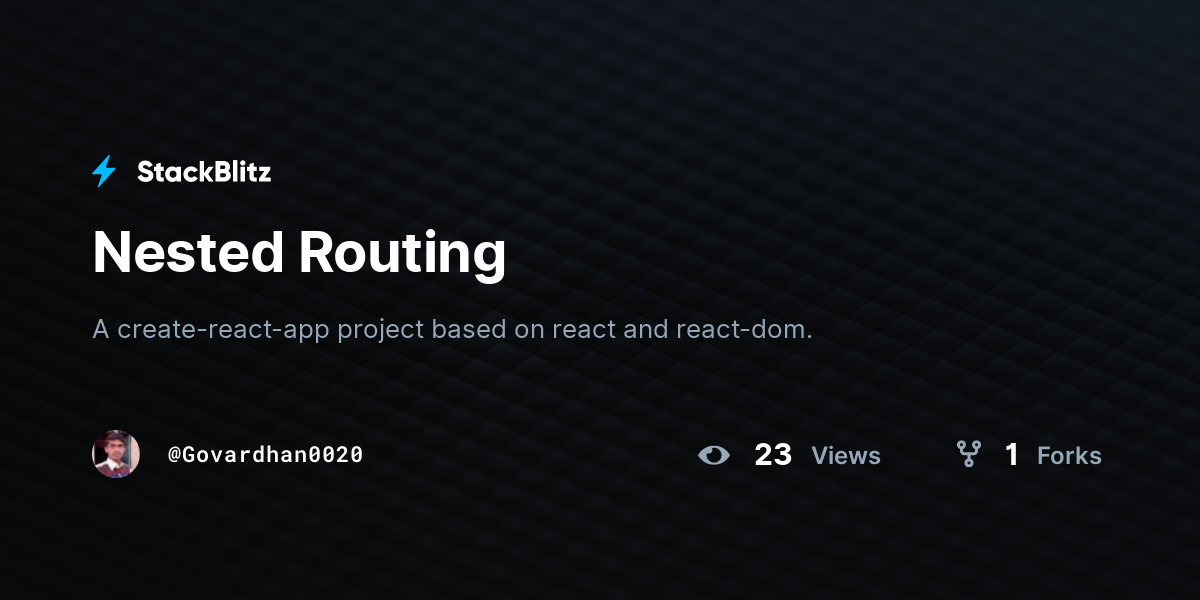Click the eye icon beside the view count
The image size is (1200, 600).
pos(714,456)
